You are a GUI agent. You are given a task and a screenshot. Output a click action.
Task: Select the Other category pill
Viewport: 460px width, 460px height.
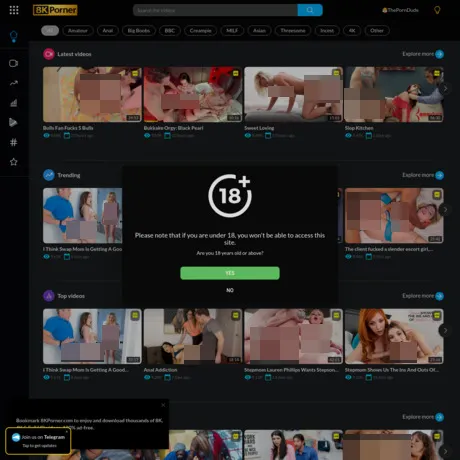click(x=377, y=31)
